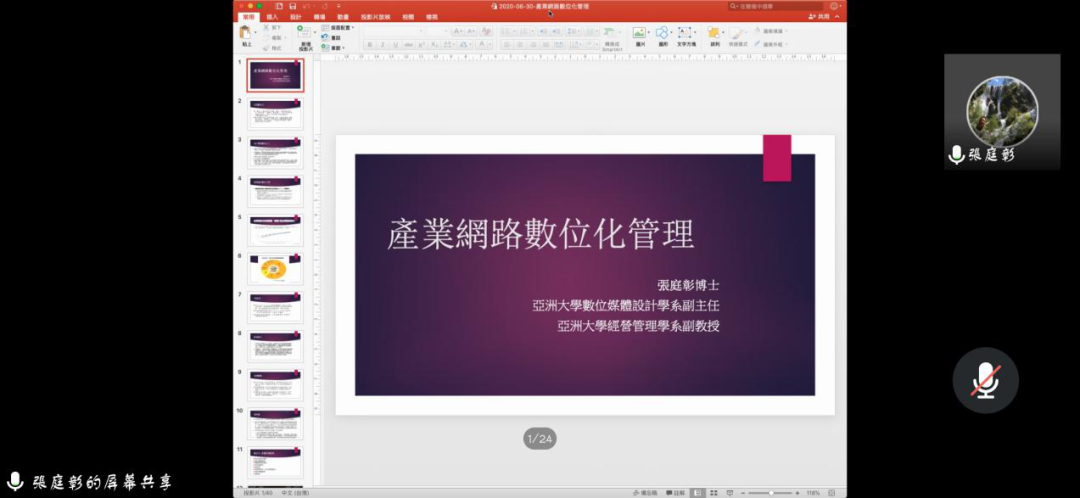The image size is (1080, 498).
Task: Unmute the crossed-out microphone button
Action: pyautogui.click(x=986, y=380)
